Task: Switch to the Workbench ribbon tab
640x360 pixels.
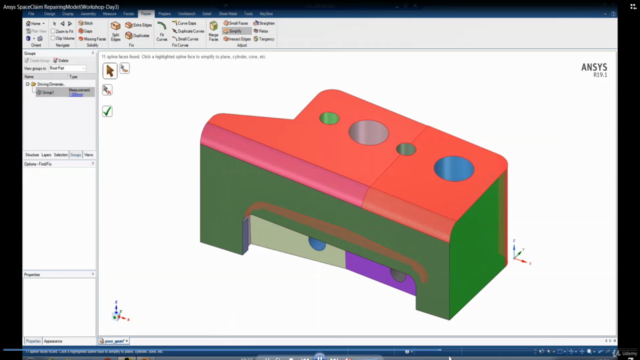Action: pyautogui.click(x=187, y=14)
